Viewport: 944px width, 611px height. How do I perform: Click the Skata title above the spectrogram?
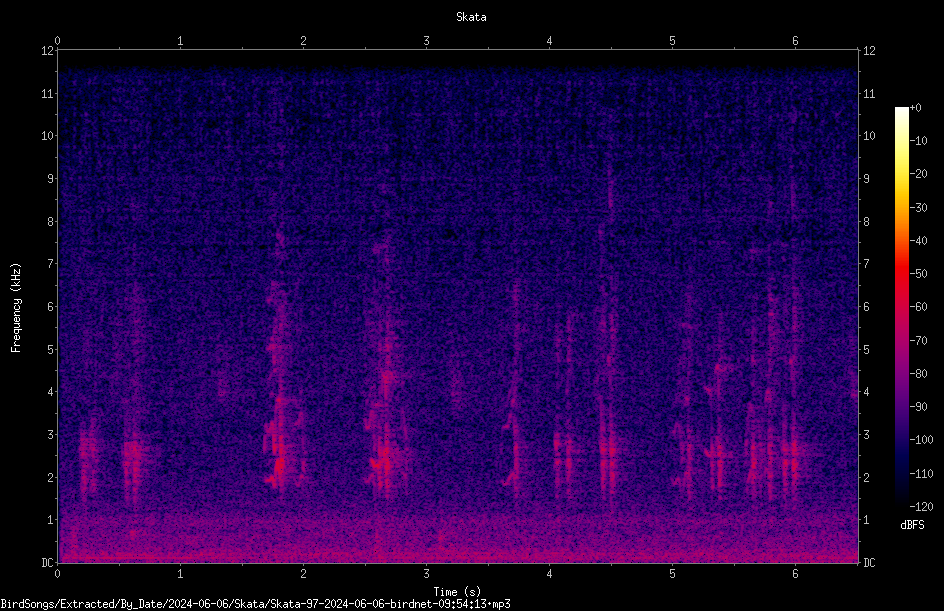tap(471, 17)
